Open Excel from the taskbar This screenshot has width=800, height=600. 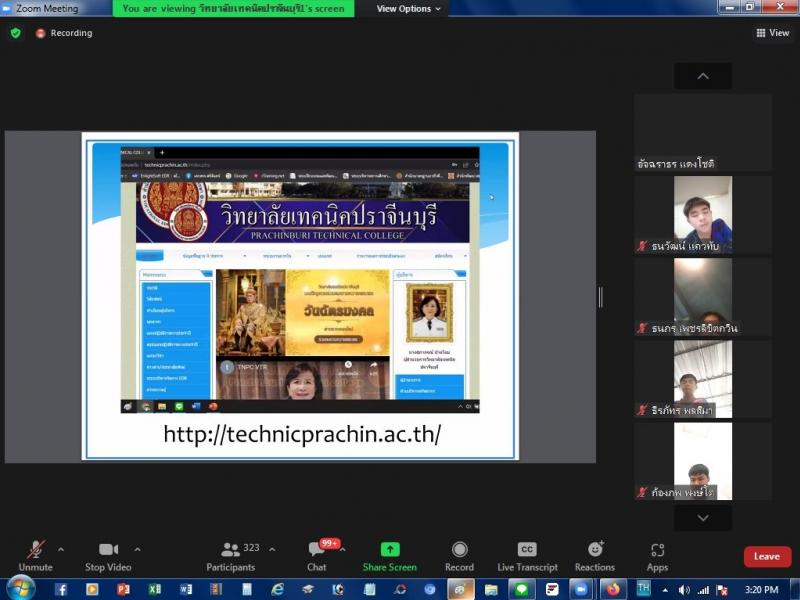[155, 590]
